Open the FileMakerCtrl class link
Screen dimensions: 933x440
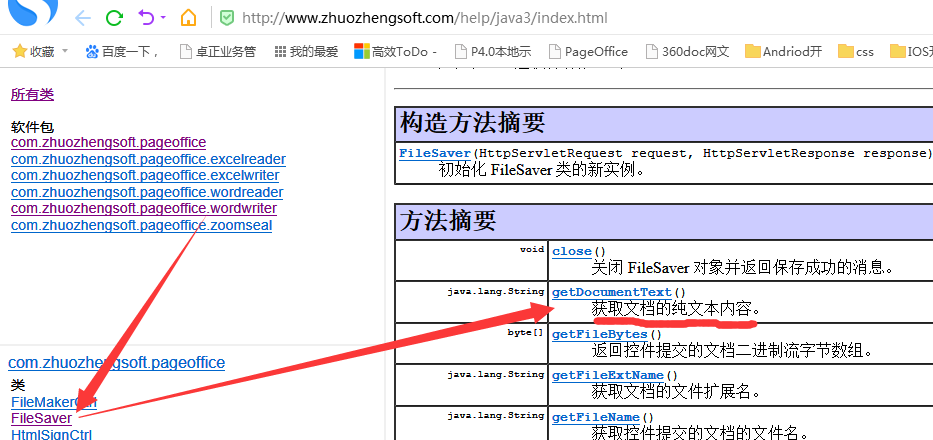coord(54,402)
